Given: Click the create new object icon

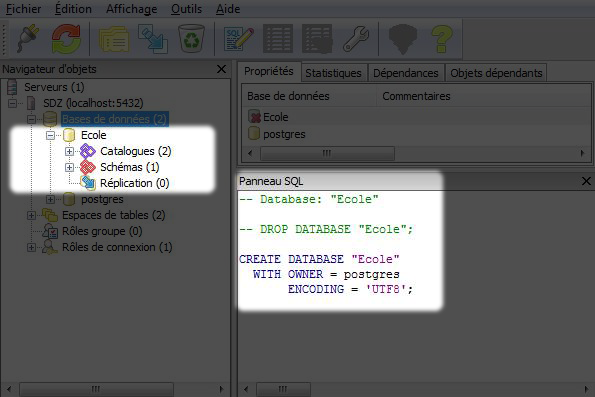Looking at the screenshot, I should tap(153, 39).
